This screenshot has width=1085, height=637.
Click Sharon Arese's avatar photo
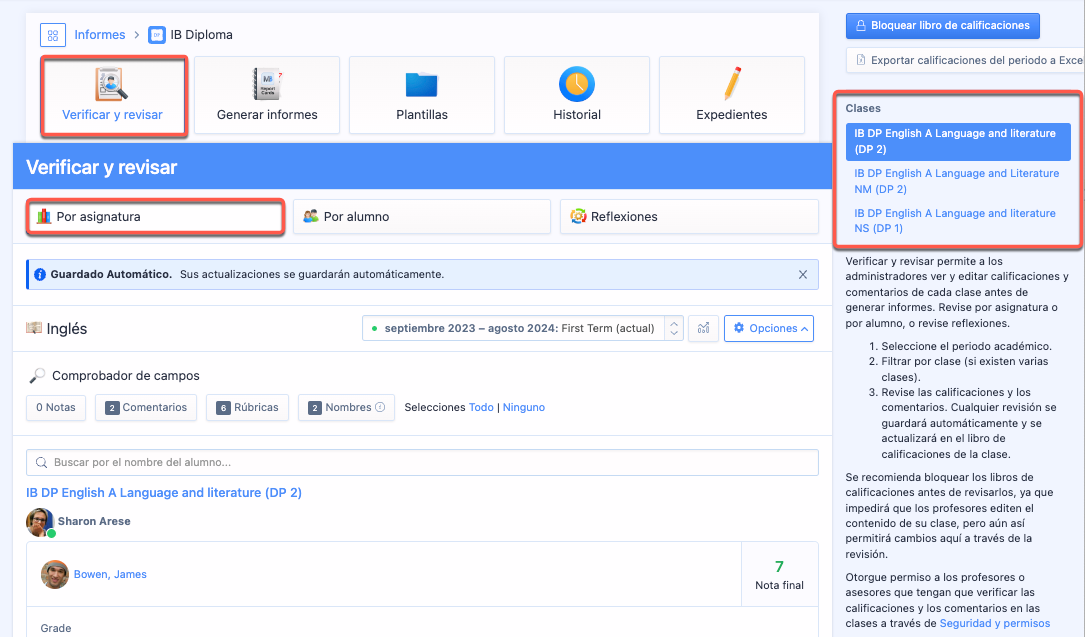[40, 522]
